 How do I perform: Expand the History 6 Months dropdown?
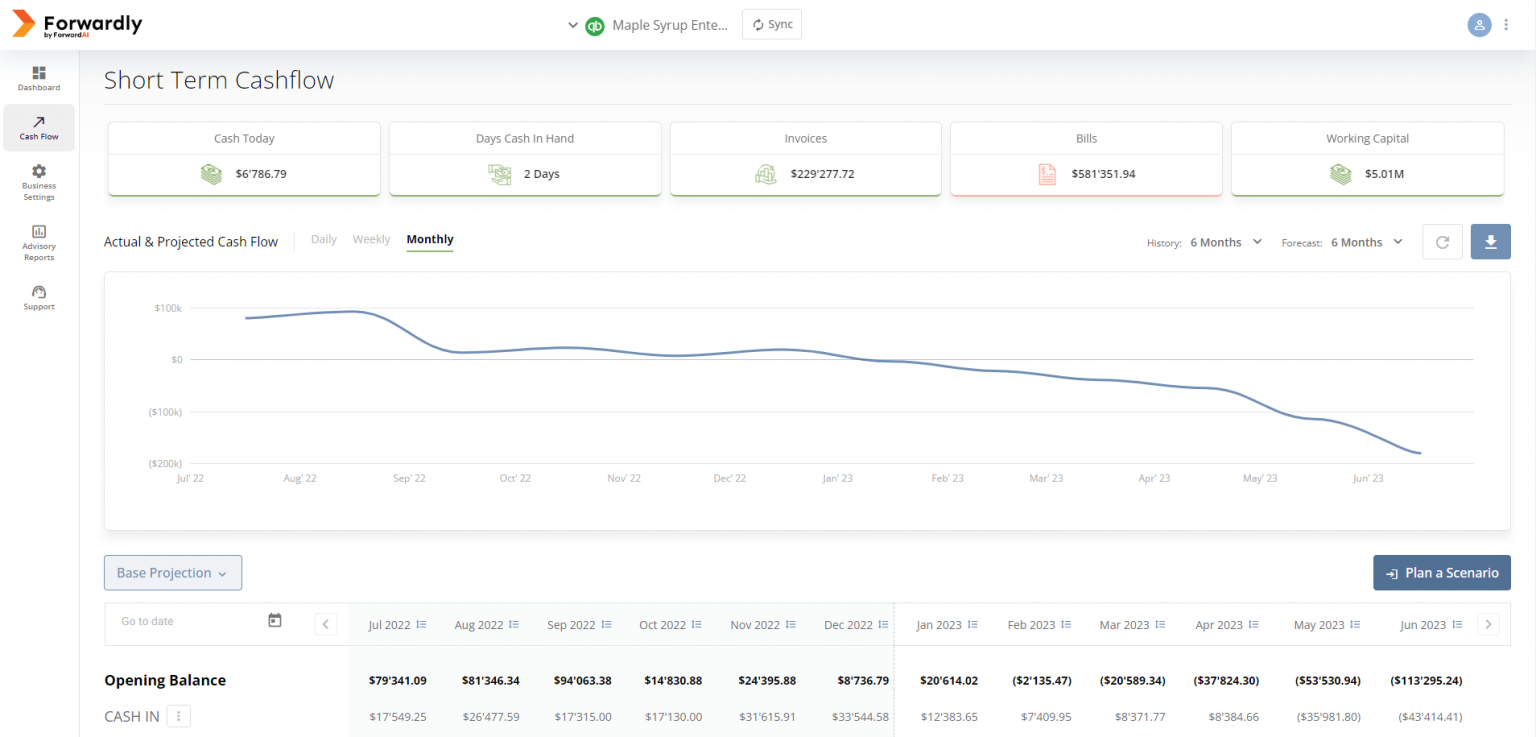(x=1226, y=242)
